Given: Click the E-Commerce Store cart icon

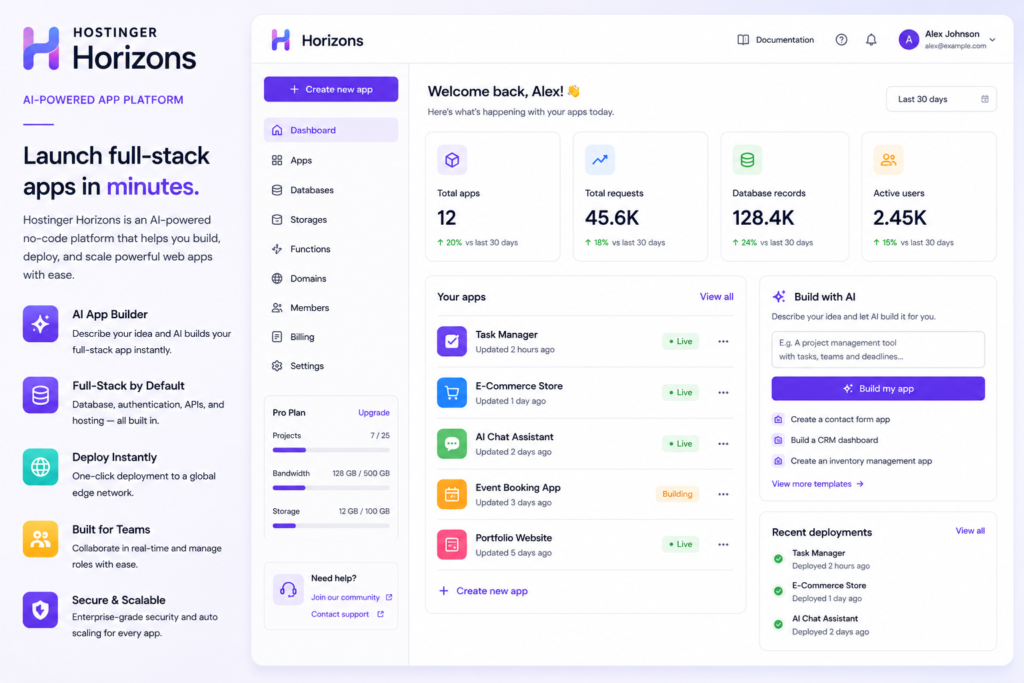Looking at the screenshot, I should click(452, 392).
